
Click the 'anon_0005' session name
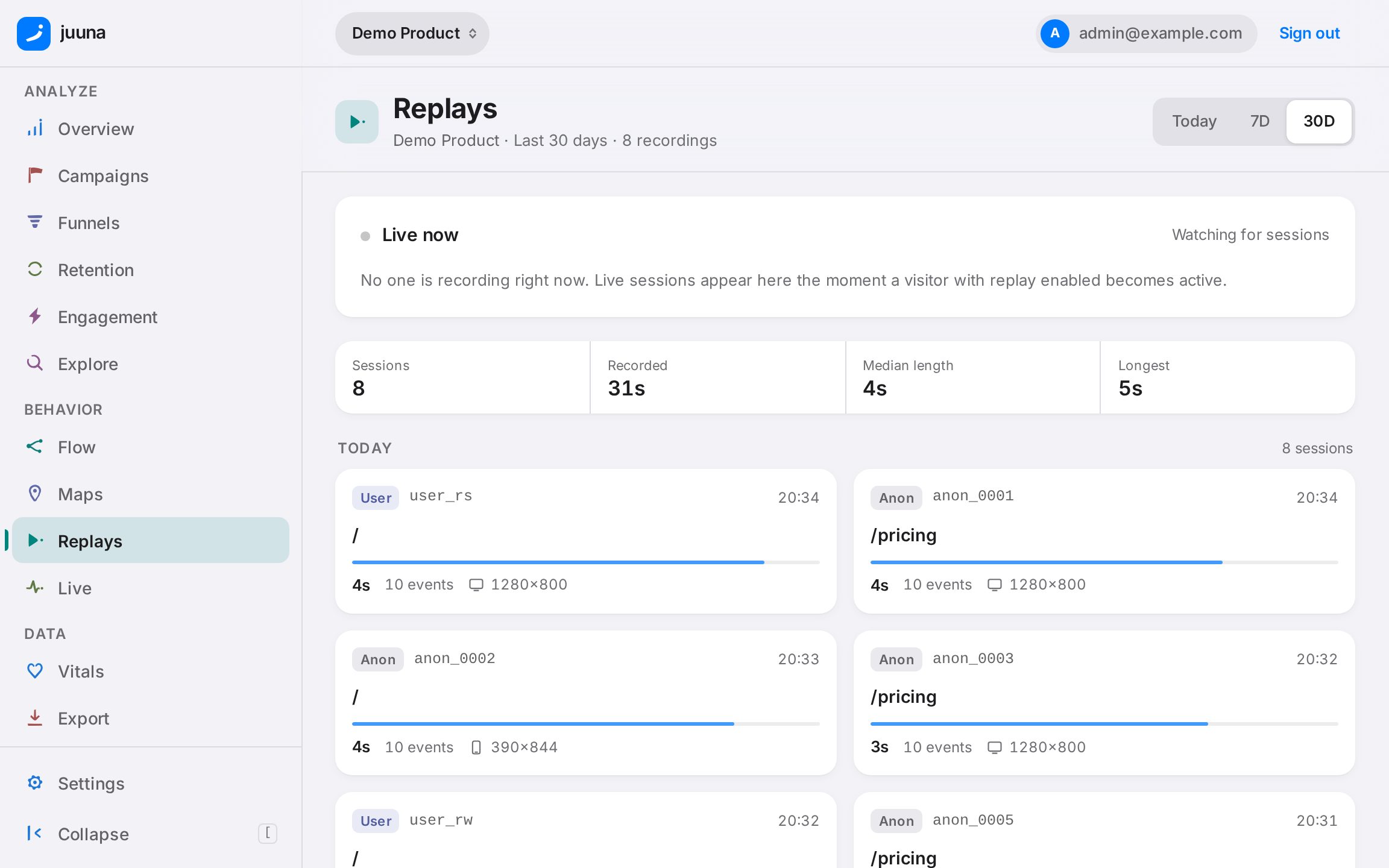point(973,820)
